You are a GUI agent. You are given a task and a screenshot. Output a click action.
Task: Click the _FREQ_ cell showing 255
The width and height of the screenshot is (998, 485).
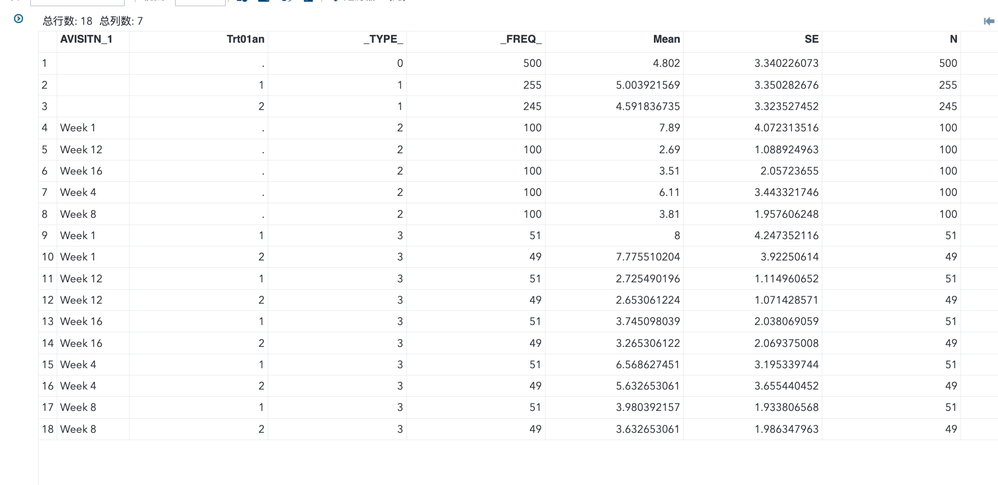coord(531,85)
